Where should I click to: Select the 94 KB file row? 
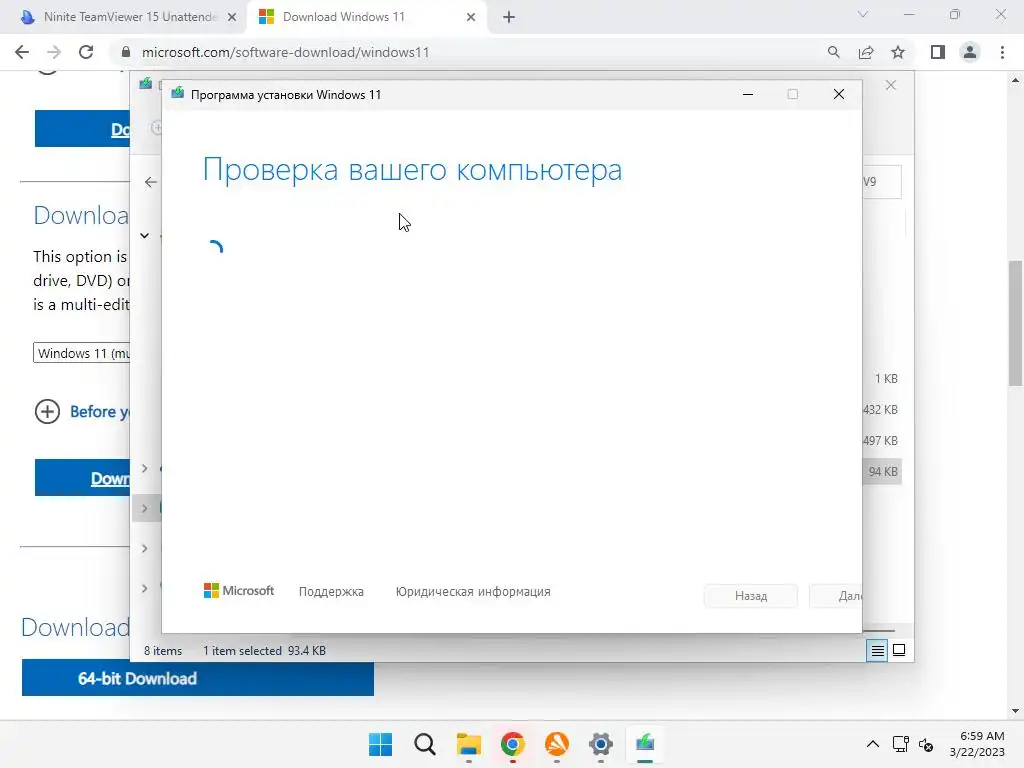pyautogui.click(x=882, y=472)
